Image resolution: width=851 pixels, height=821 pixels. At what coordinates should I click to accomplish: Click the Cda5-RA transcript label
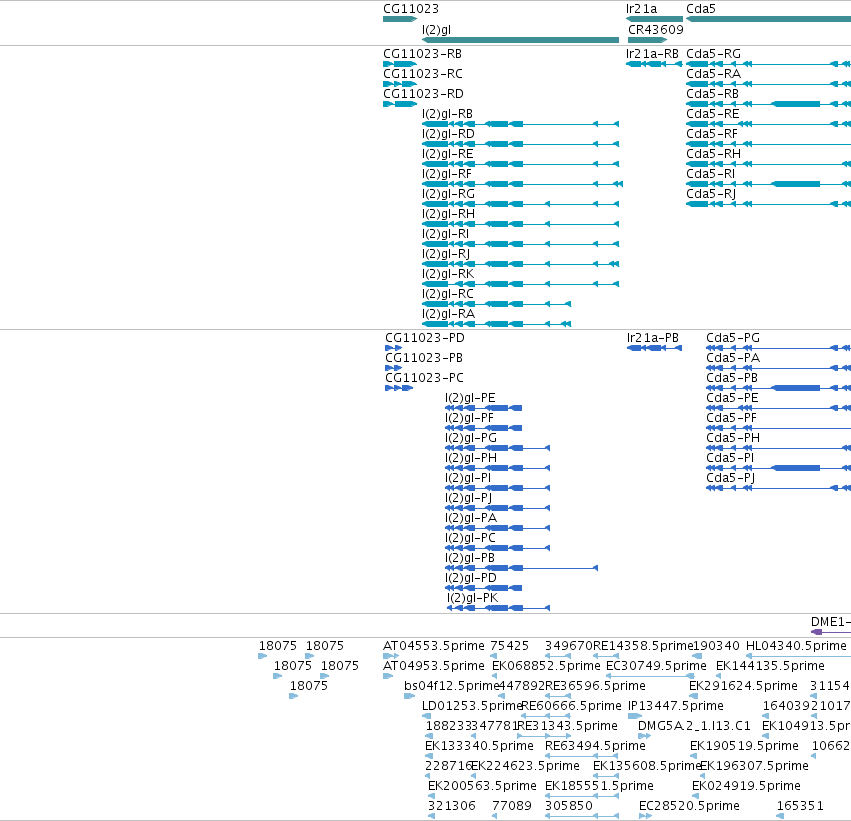coord(713,74)
